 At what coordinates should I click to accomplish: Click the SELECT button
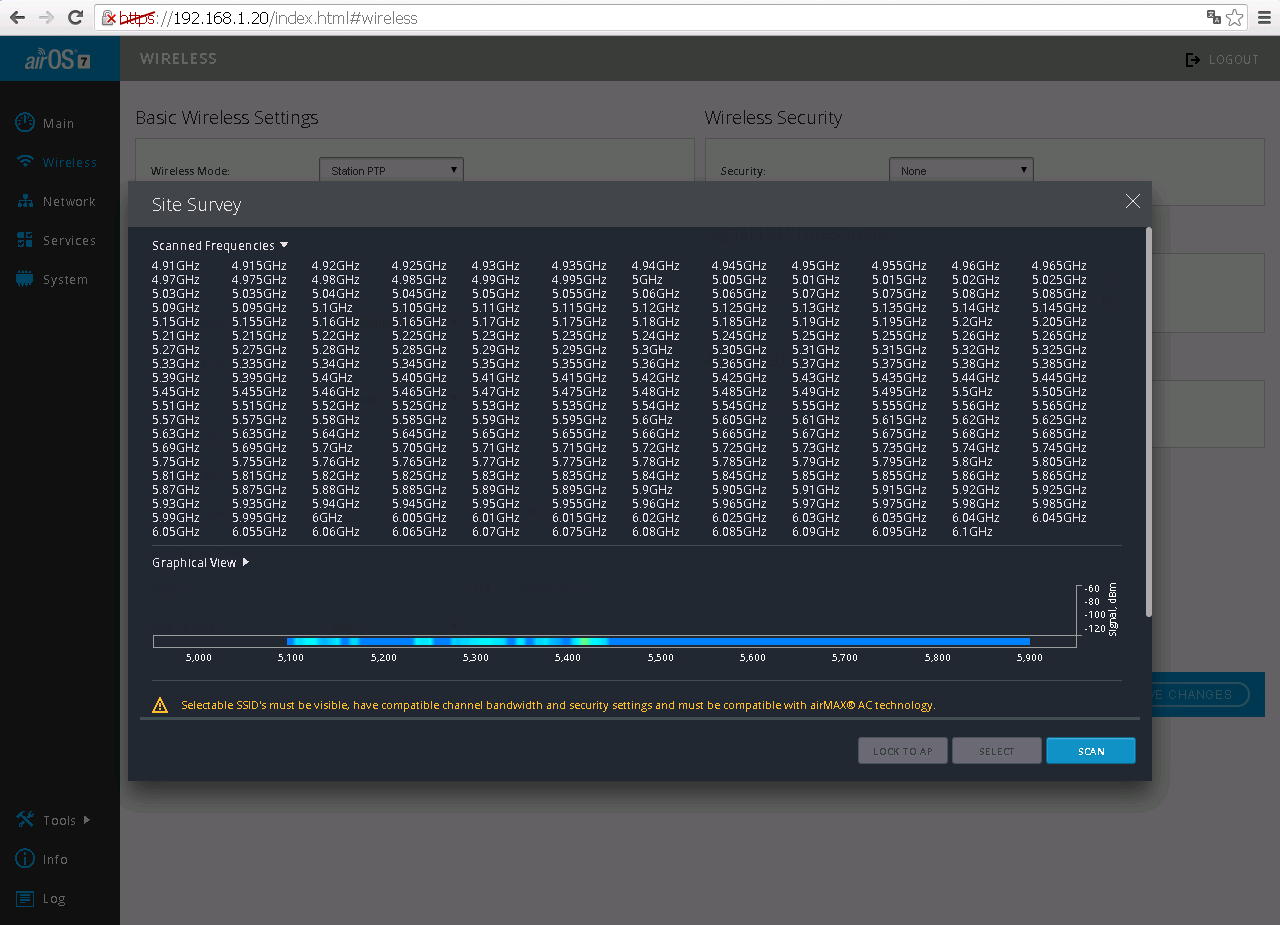click(x=996, y=751)
